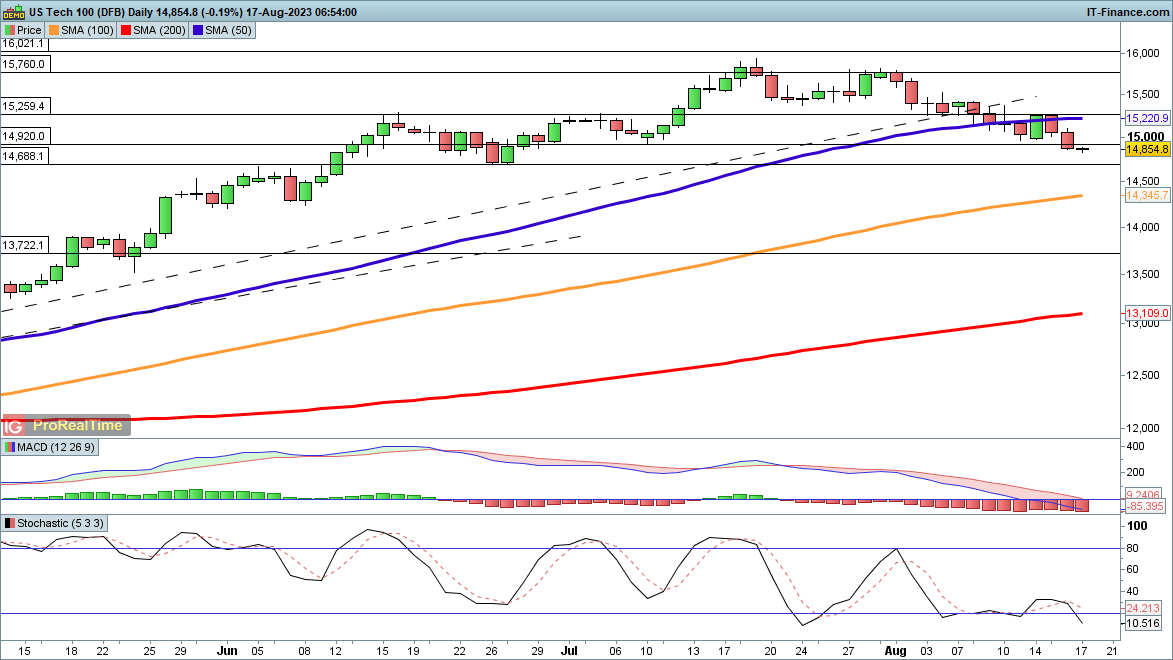Click the ProRealTime watermark text
The height and width of the screenshot is (660, 1173).
click(x=78, y=426)
